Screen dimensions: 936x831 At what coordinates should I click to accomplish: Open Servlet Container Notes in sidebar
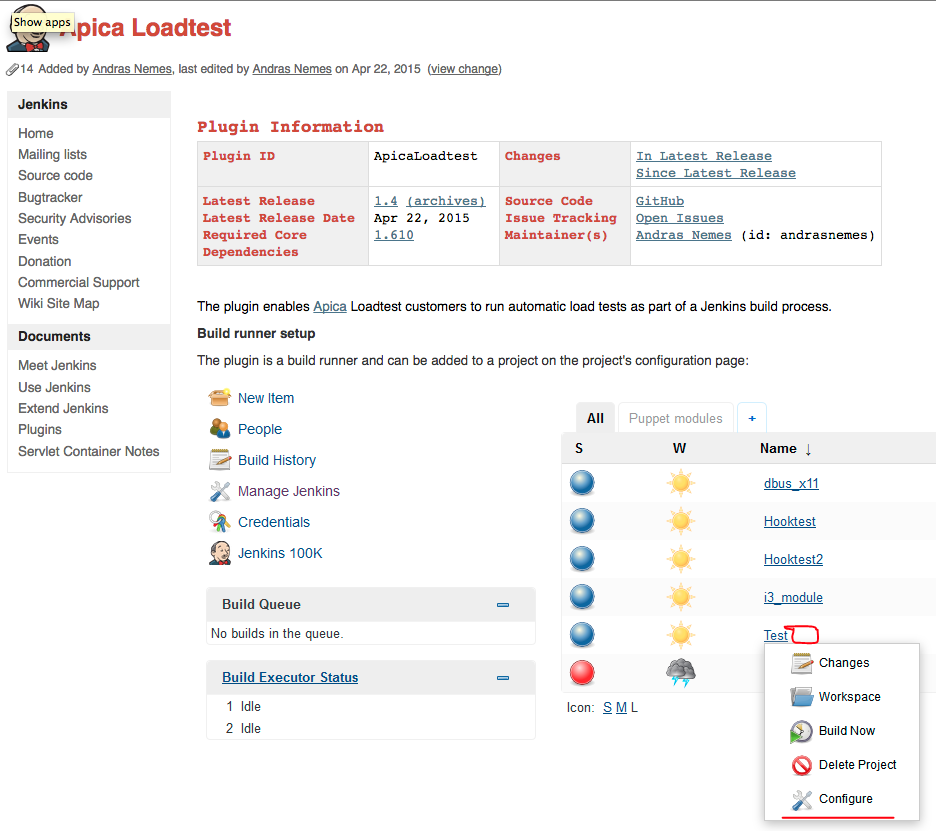coord(88,451)
